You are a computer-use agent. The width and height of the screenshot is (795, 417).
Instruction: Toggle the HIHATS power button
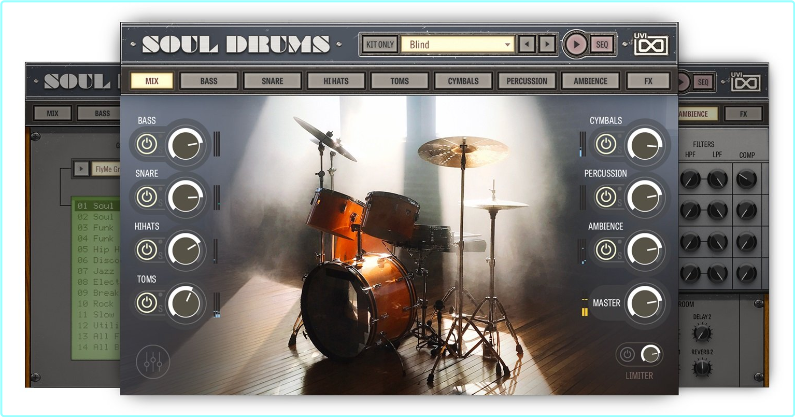coord(147,250)
